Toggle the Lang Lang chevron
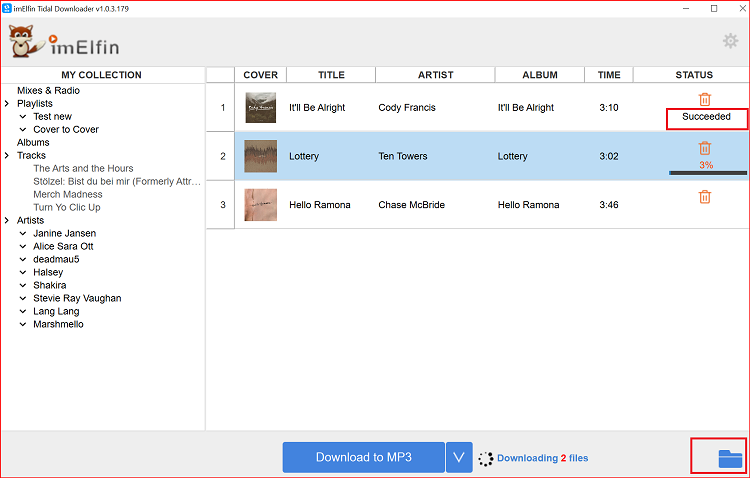 tap(22, 311)
